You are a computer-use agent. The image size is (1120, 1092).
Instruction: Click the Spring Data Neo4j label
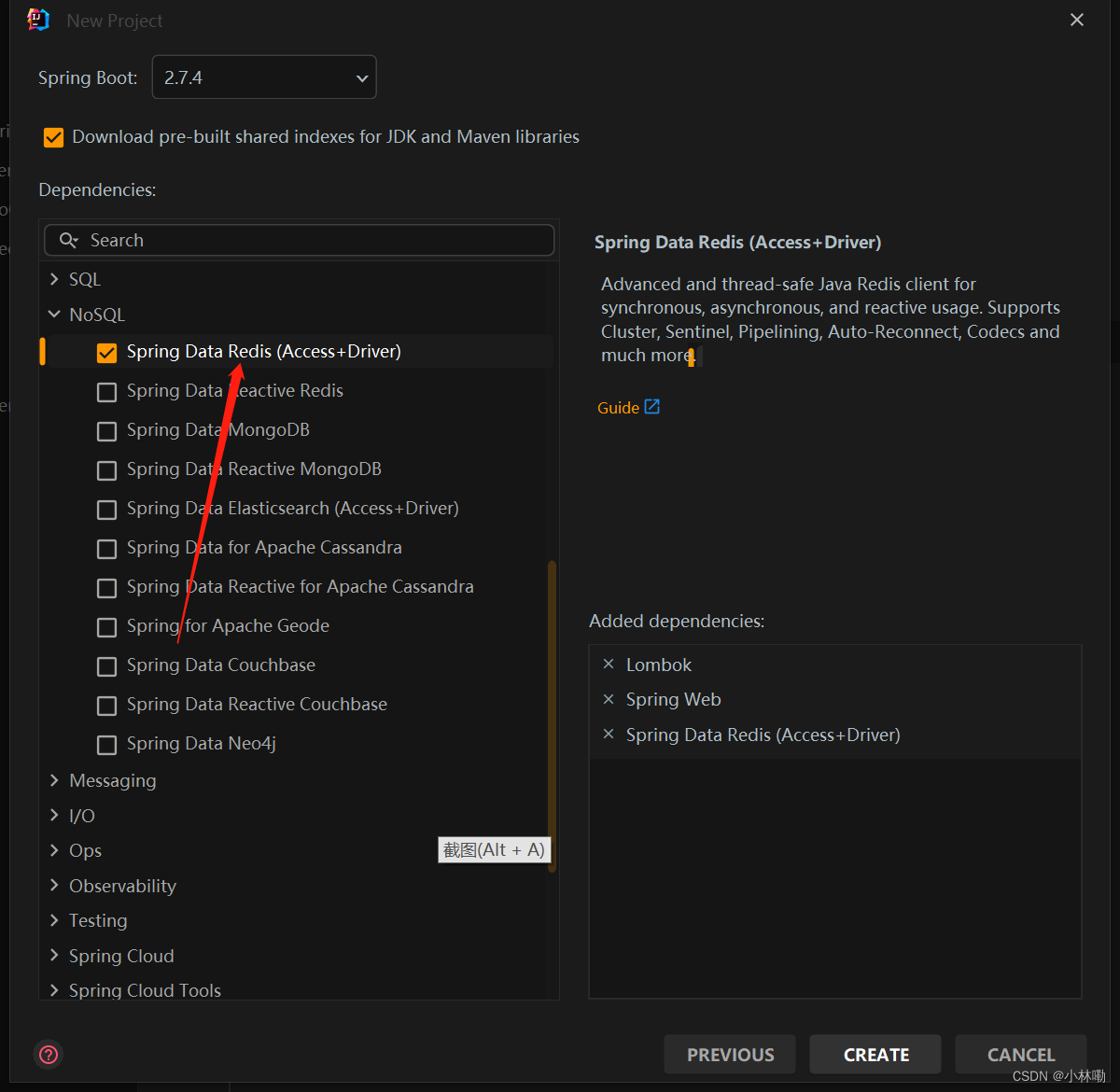tap(202, 744)
